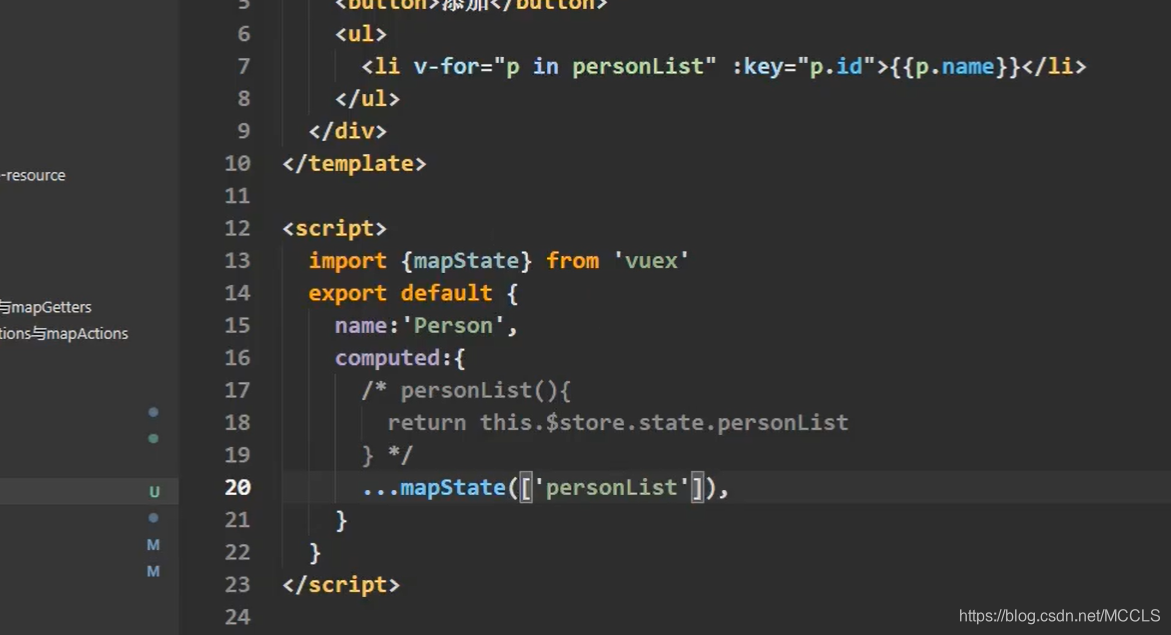Click line number 7 in the gutter
The image size is (1171, 635).
click(243, 66)
